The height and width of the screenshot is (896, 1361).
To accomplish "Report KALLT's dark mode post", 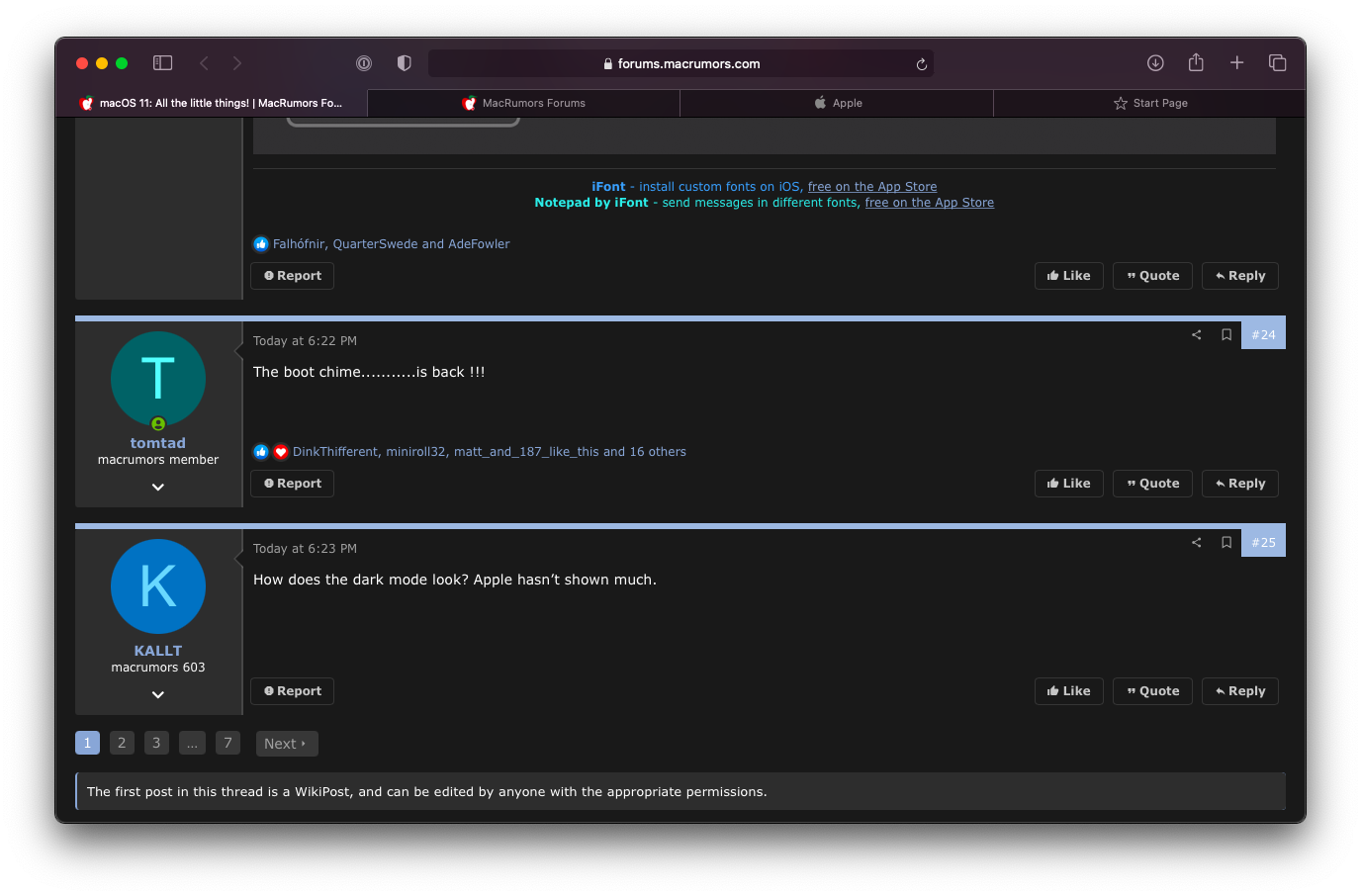I will tap(293, 691).
